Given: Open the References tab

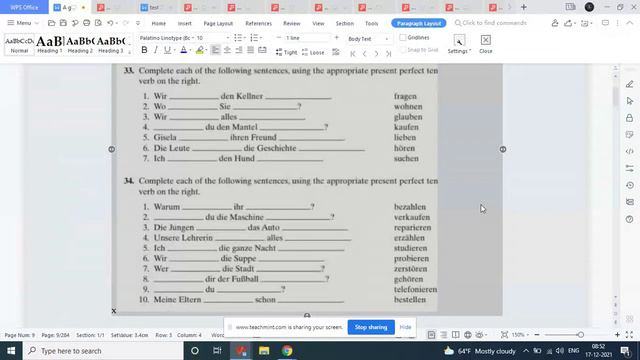Looking at the screenshot, I should (258, 23).
